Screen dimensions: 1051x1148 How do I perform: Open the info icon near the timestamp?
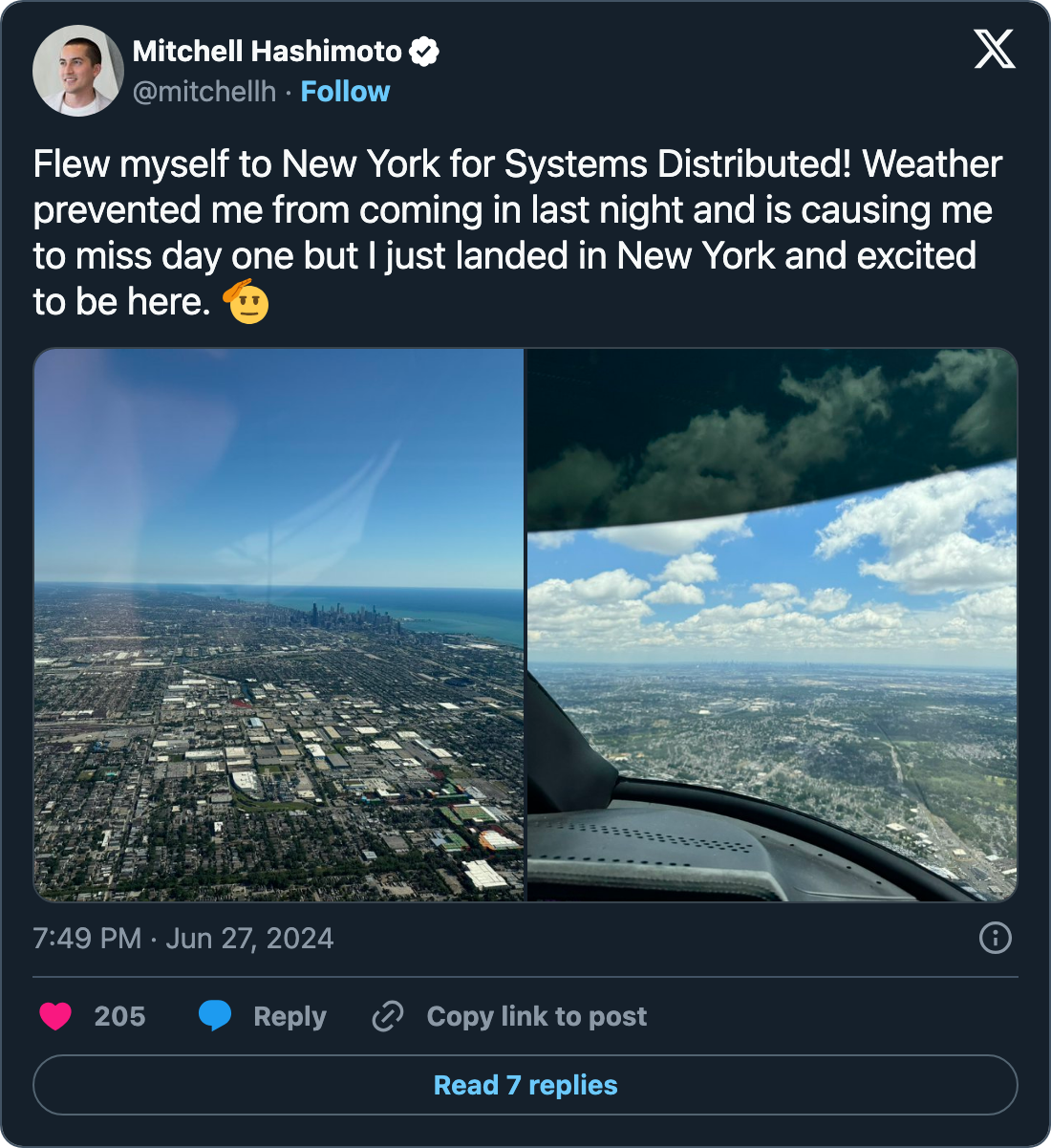[994, 940]
